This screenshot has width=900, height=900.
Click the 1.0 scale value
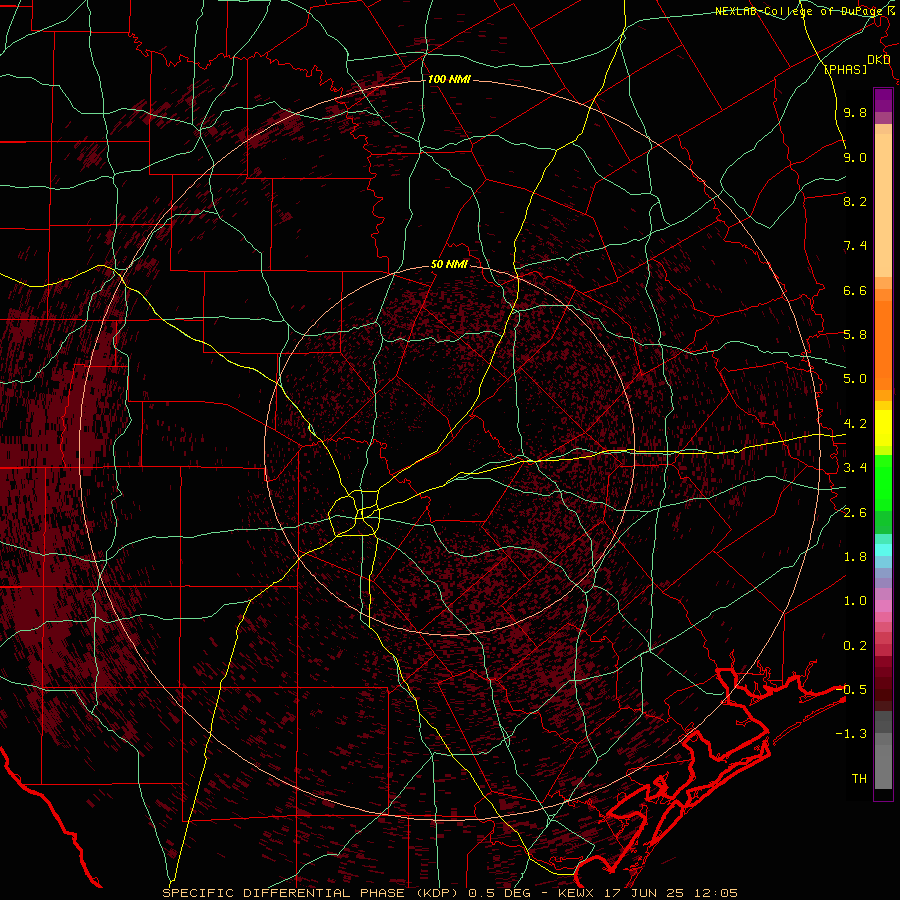pos(855,600)
